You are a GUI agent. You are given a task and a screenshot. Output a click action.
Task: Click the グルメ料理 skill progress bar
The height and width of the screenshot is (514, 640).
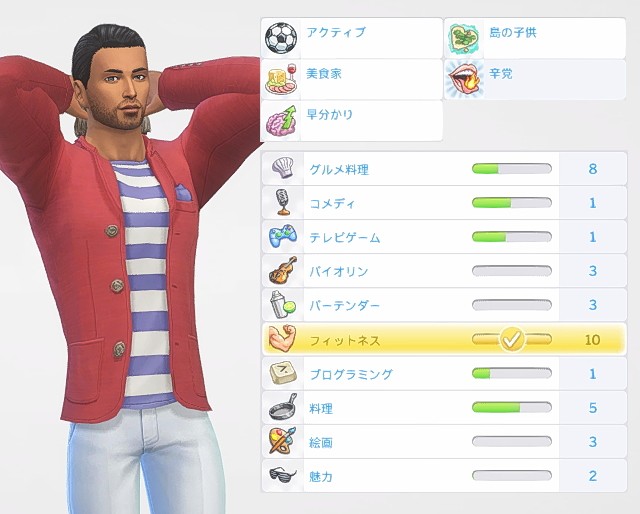tap(511, 169)
